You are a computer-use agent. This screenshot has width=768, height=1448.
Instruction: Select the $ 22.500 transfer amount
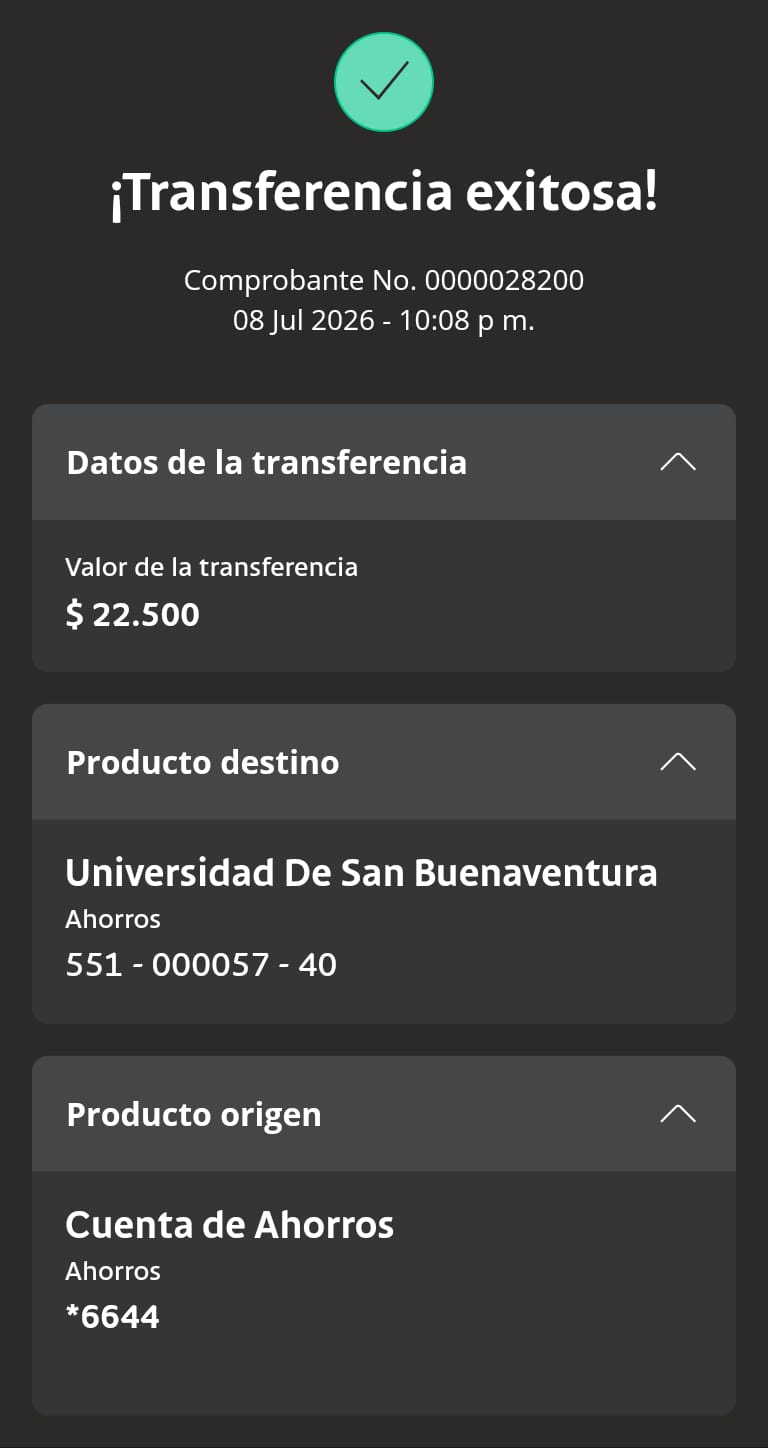coord(132,614)
